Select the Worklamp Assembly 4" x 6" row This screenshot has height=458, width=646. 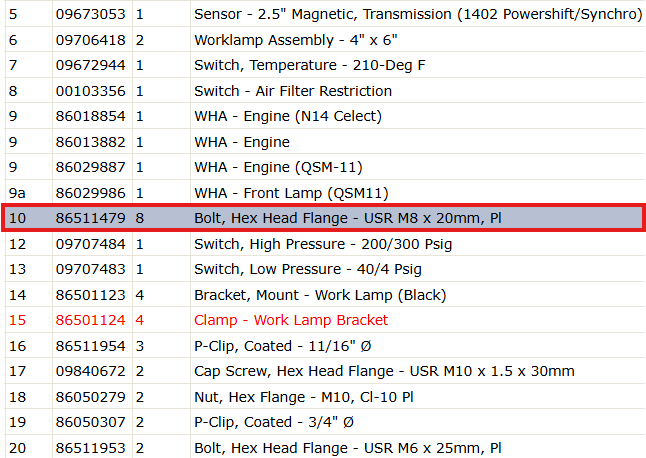pyautogui.click(x=325, y=40)
